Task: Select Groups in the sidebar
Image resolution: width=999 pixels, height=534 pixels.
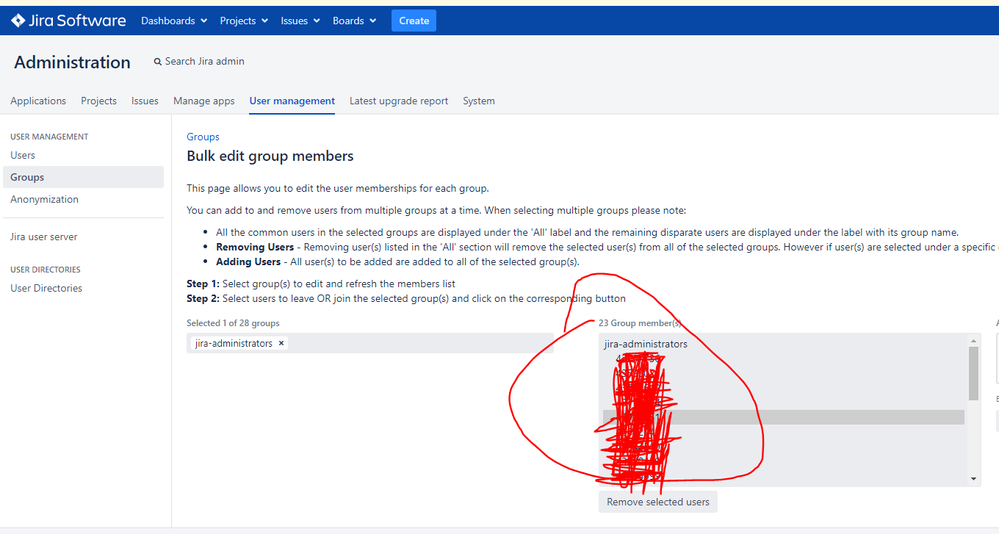Action: click(x=83, y=177)
